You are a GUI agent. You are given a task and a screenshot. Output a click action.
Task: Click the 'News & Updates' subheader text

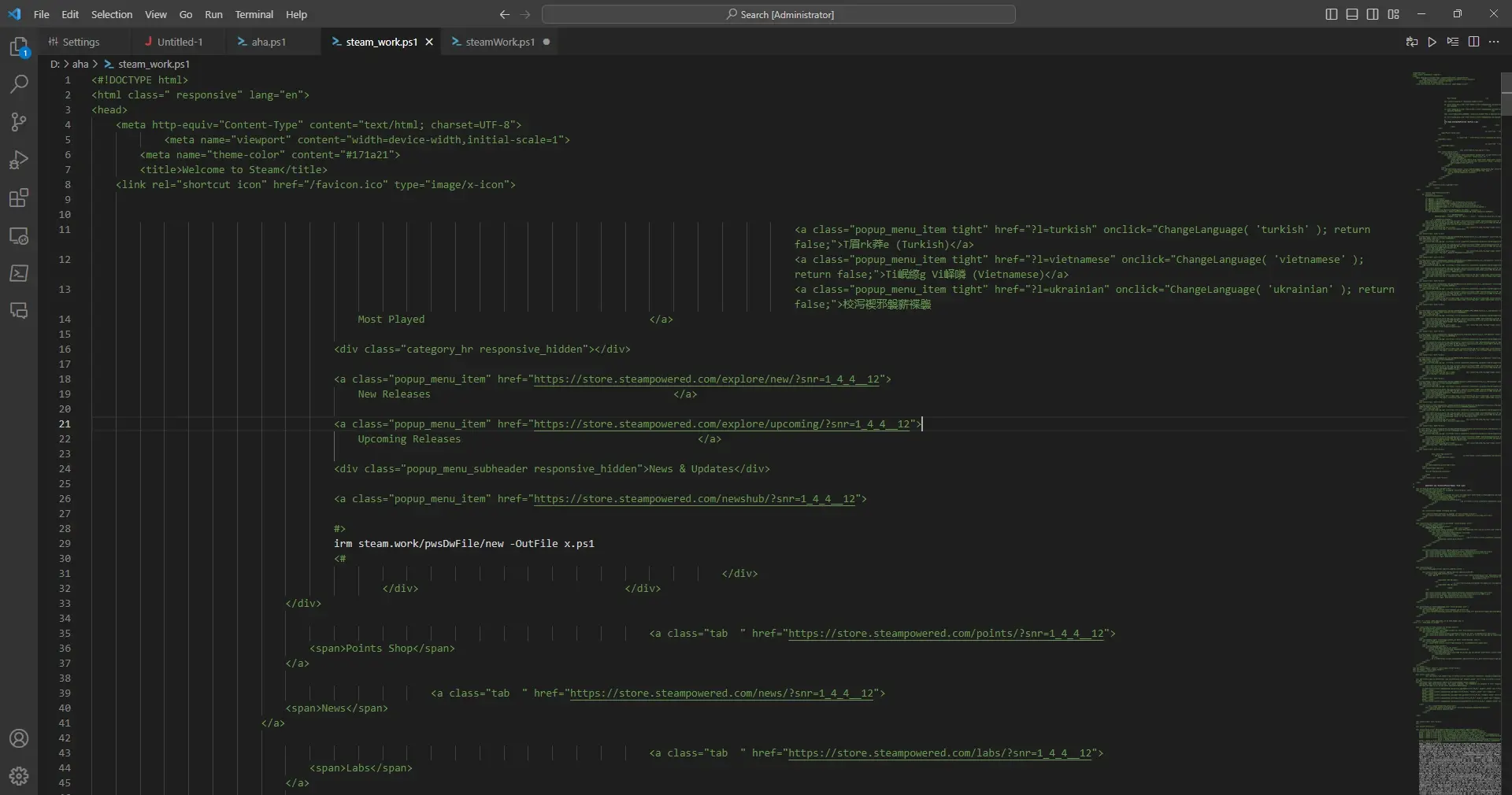coord(691,468)
